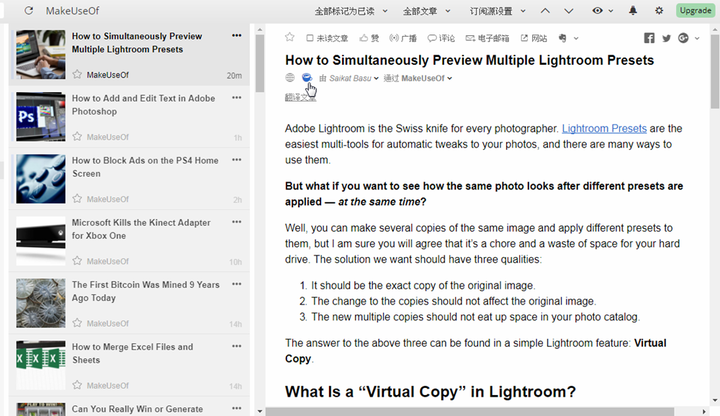The width and height of the screenshot is (720, 416).
Task: Follow the Lightroom Presets hyperlink
Action: (x=604, y=128)
